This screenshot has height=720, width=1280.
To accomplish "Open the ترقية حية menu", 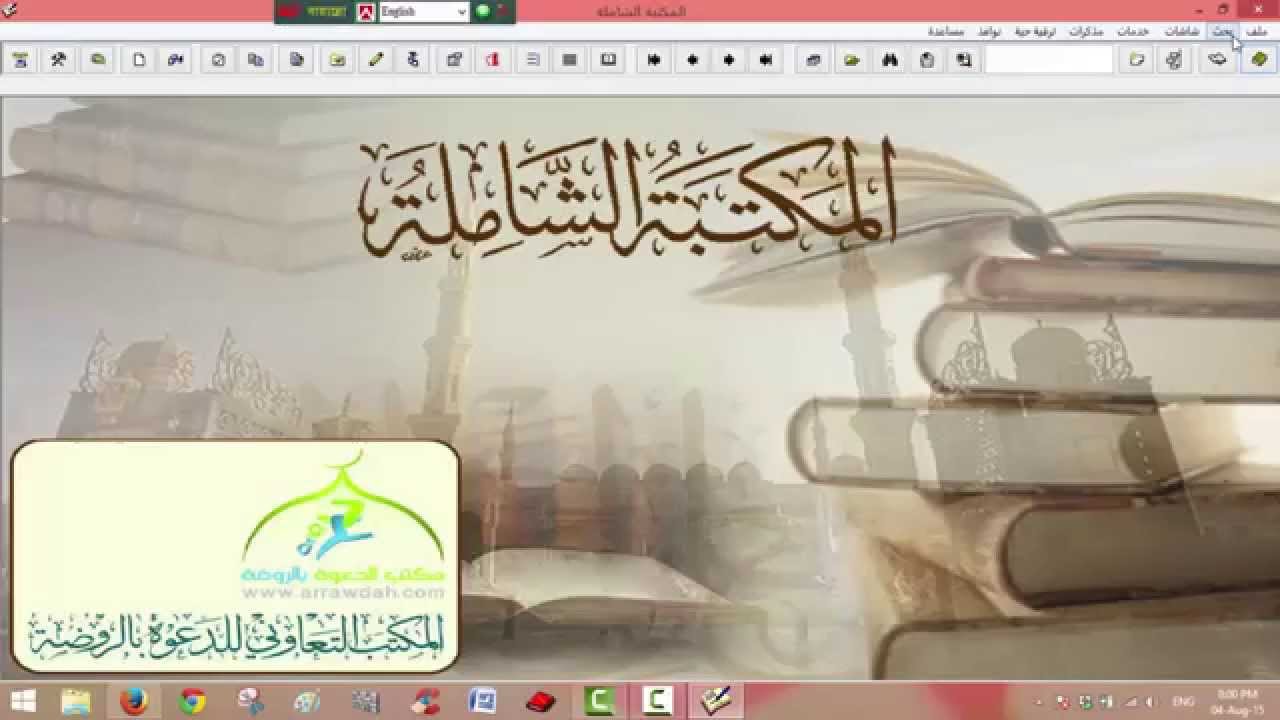I will [x=1035, y=32].
